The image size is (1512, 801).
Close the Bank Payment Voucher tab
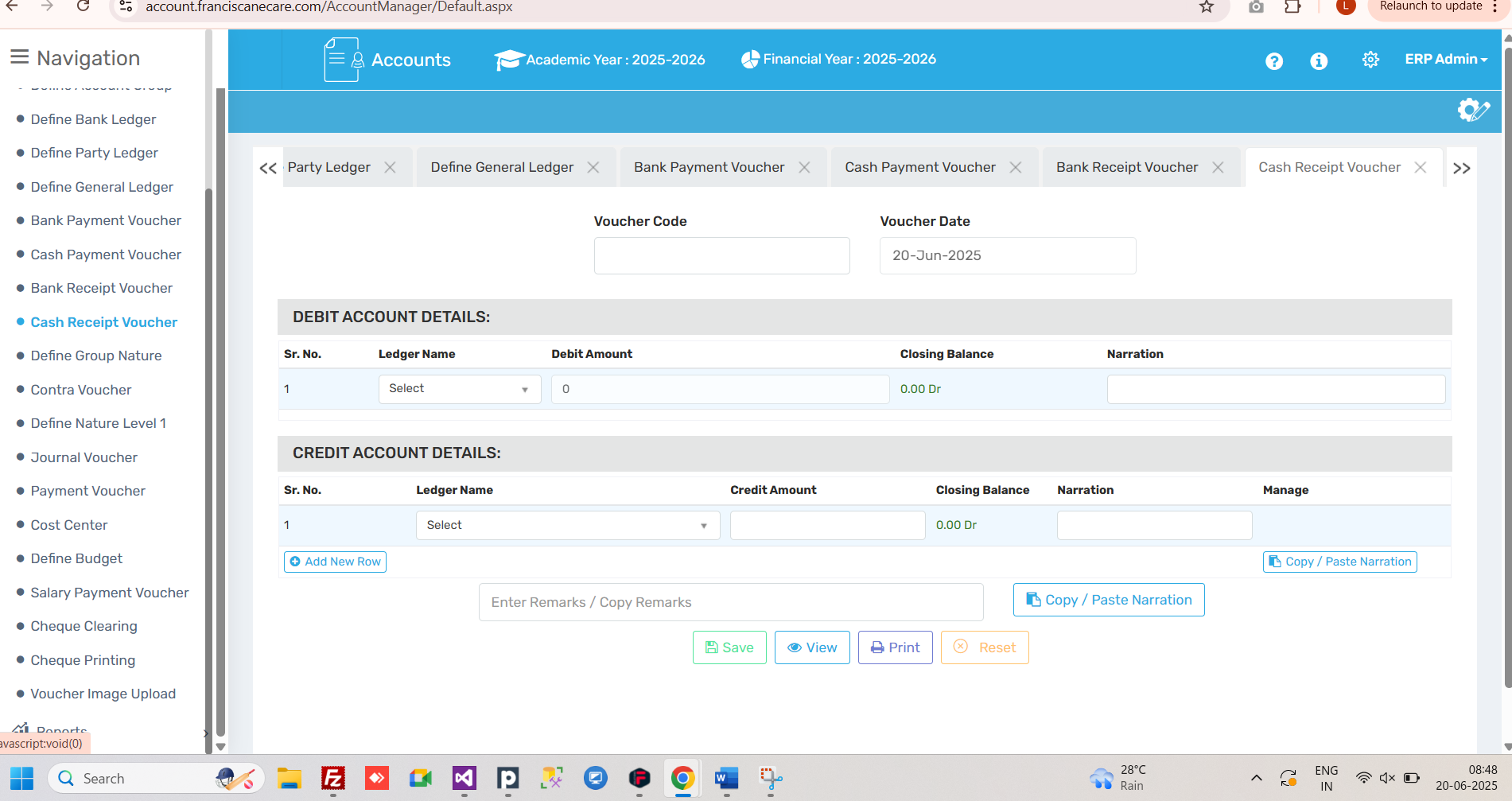pos(804,167)
